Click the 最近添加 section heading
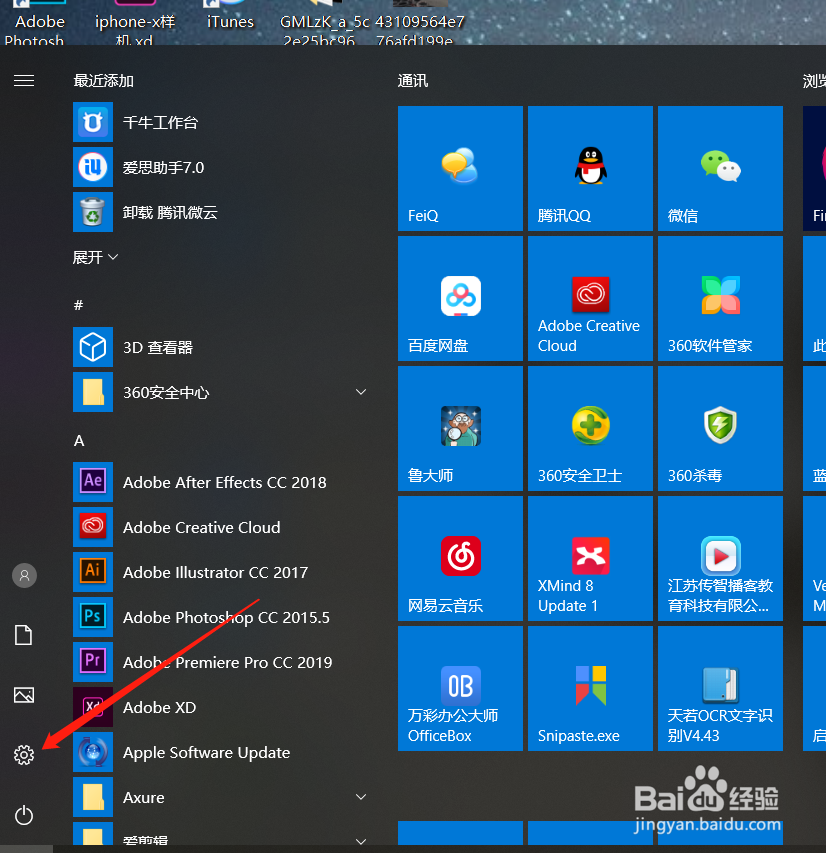This screenshot has height=853, width=826. pyautogui.click(x=103, y=81)
